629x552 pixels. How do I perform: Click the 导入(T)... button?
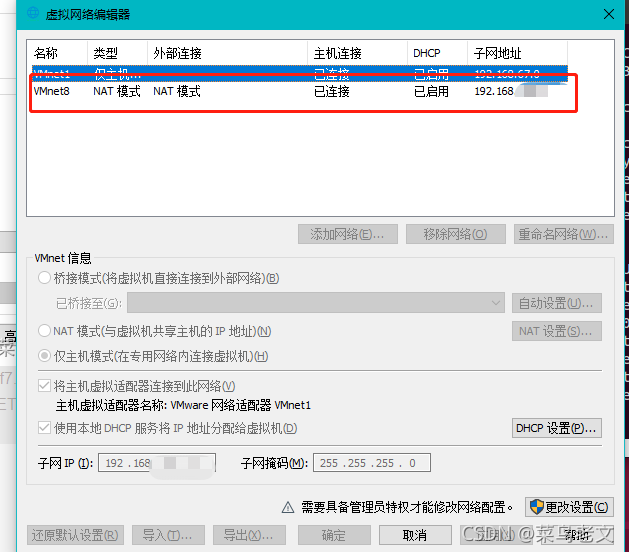click(168, 535)
